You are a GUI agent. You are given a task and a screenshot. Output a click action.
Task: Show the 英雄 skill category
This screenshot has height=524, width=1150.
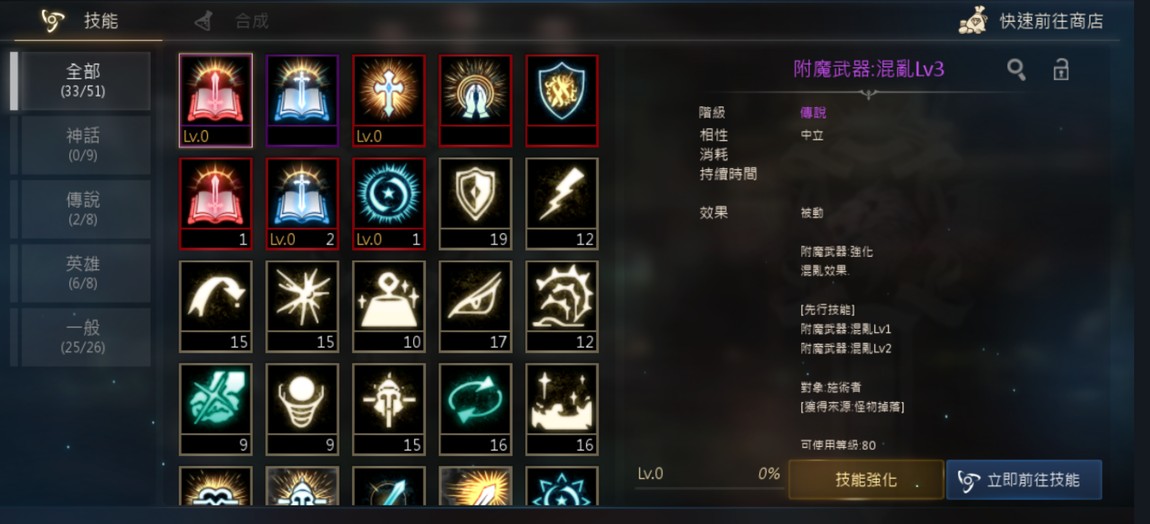click(x=84, y=273)
